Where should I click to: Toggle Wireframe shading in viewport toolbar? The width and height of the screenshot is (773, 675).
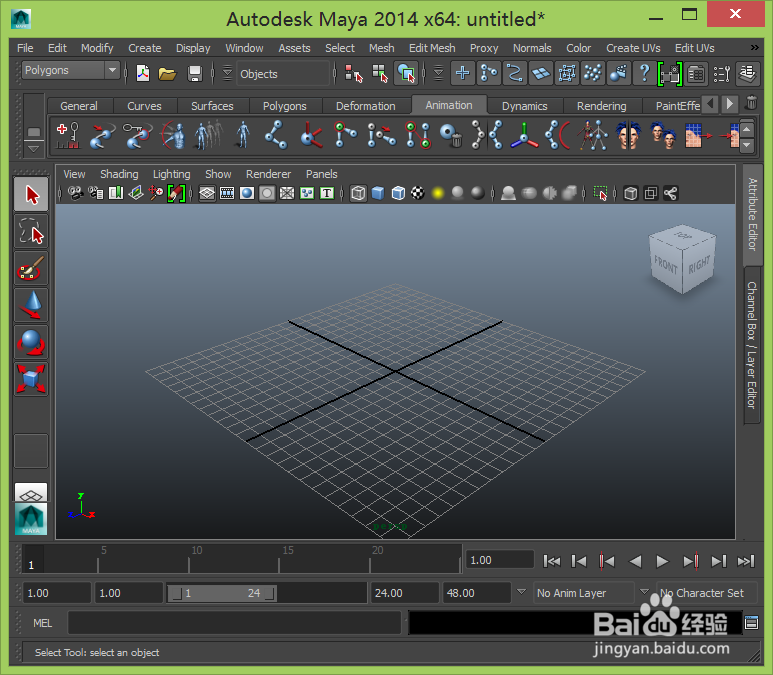[358, 193]
